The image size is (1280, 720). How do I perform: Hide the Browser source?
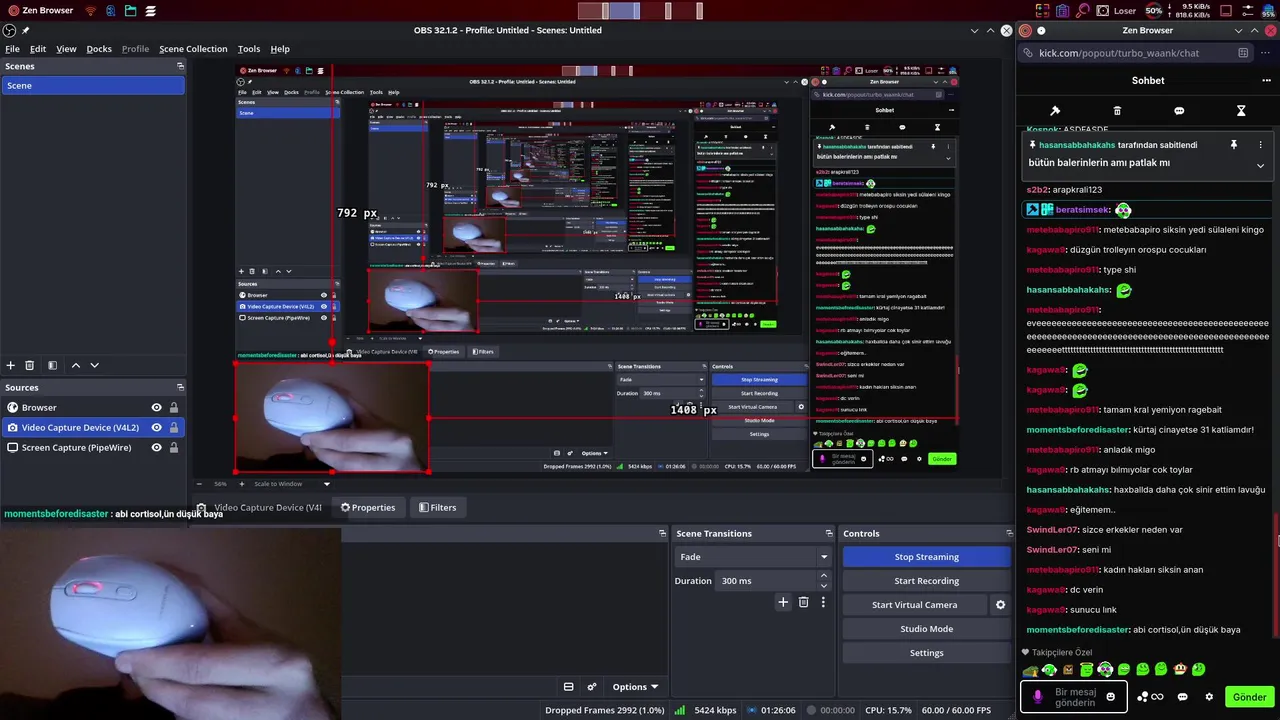click(156, 408)
